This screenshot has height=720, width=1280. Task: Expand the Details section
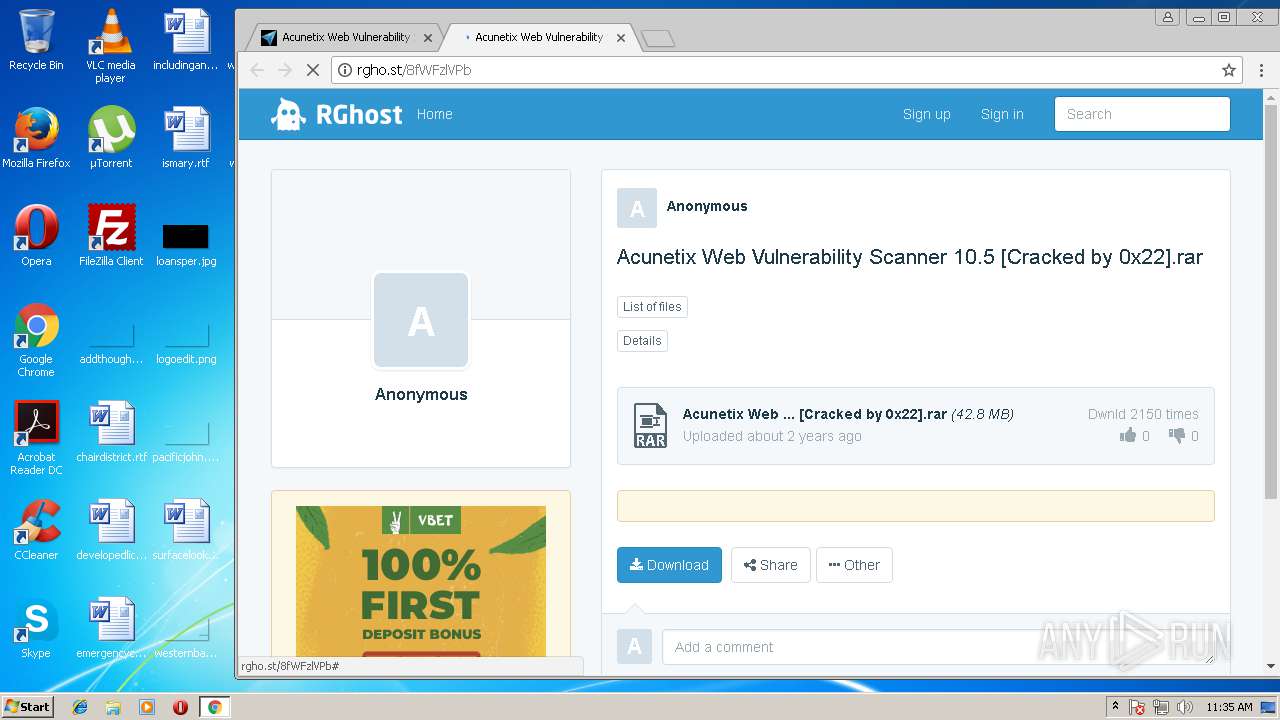642,341
